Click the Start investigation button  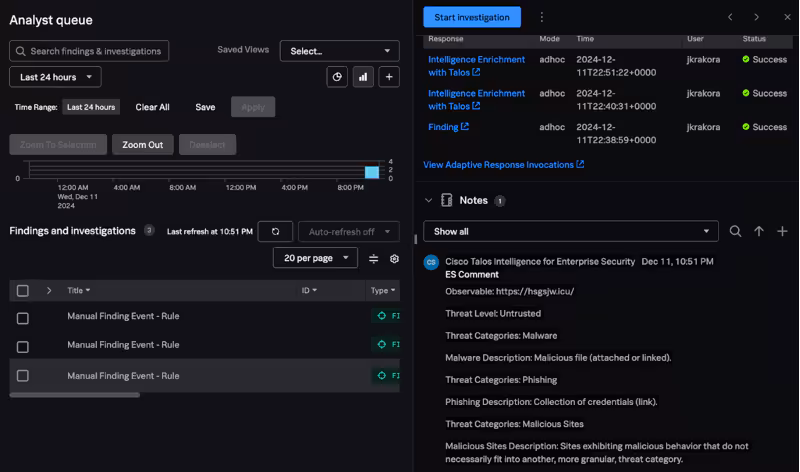coord(472,17)
